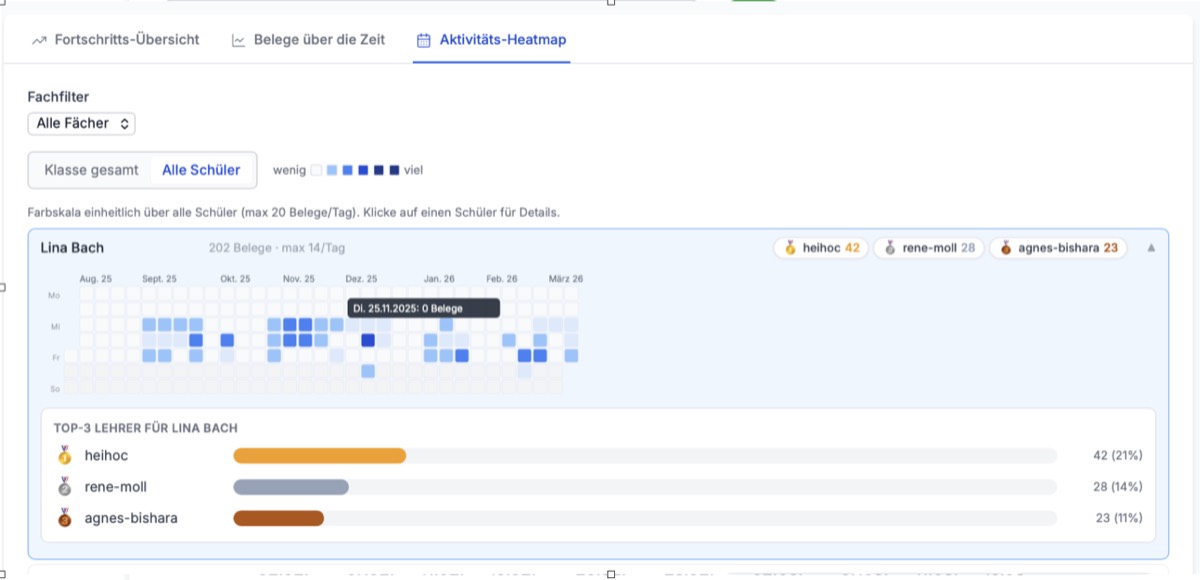Click the Fortschritts-Übersicht trend line icon

click(40, 41)
